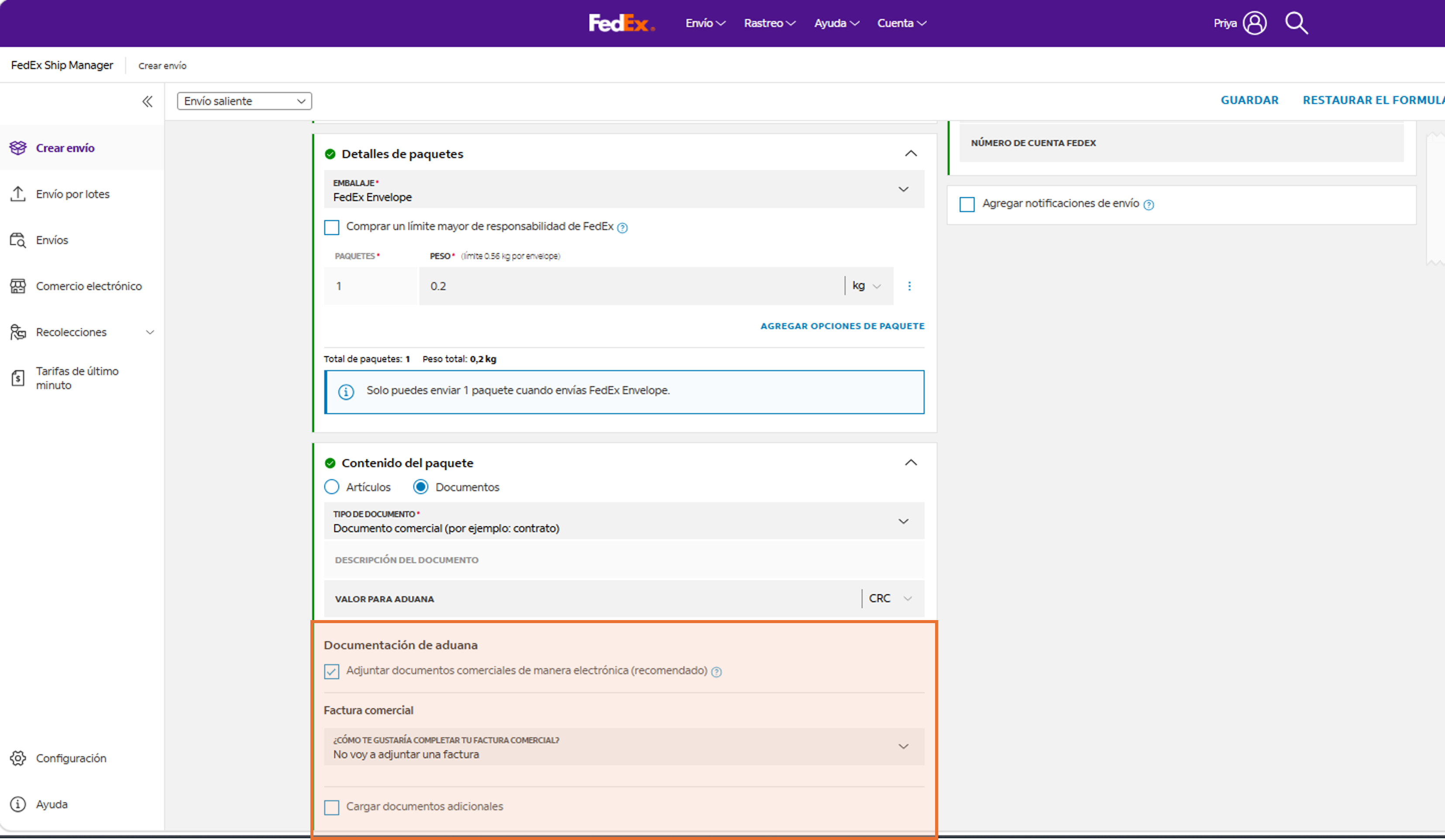The height and width of the screenshot is (840, 1445).
Task: Click help icon beside Adjuntar documentos comerciales
Action: (716, 672)
